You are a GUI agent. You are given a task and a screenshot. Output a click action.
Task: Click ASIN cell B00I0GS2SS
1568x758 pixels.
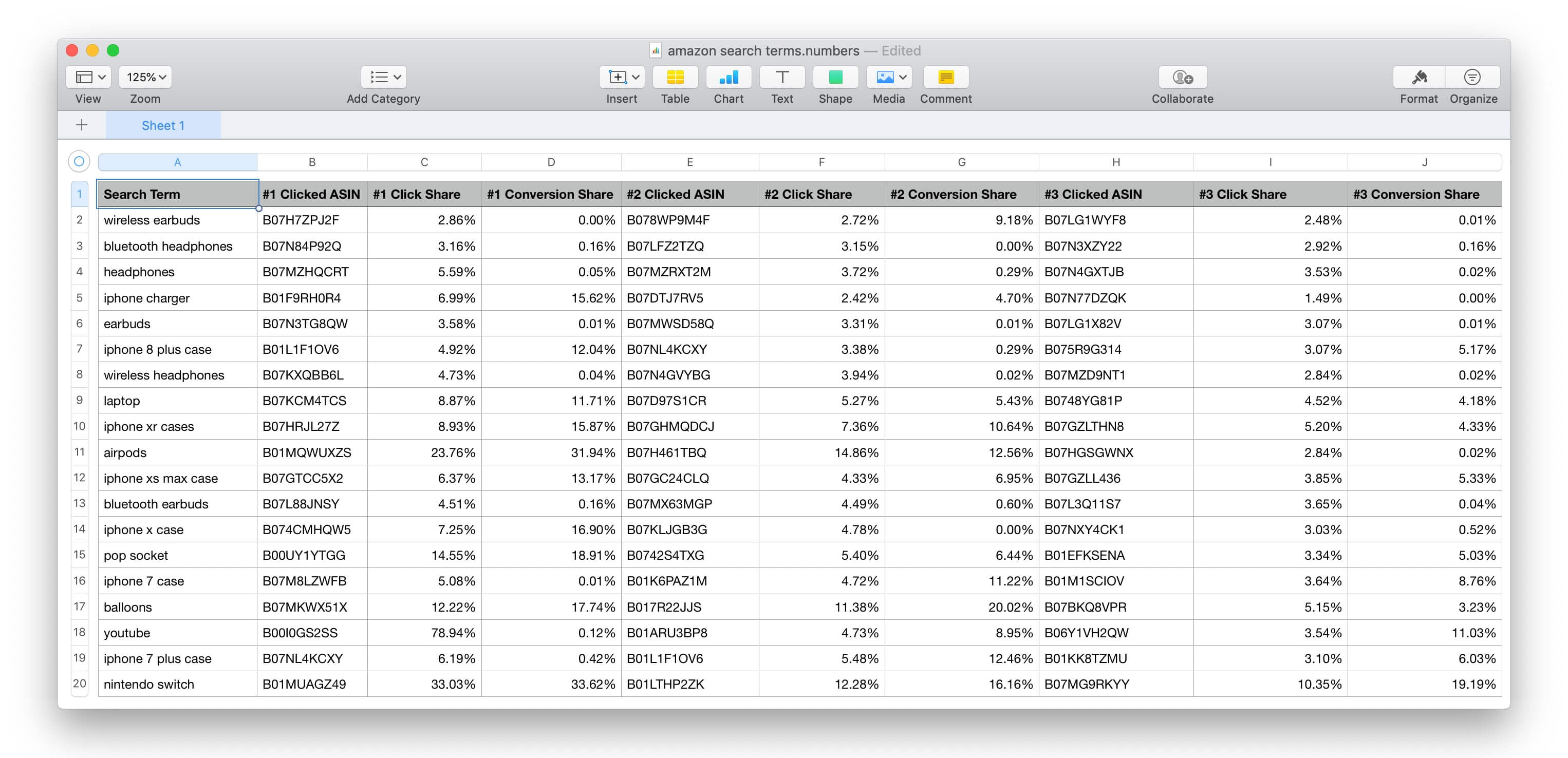312,633
